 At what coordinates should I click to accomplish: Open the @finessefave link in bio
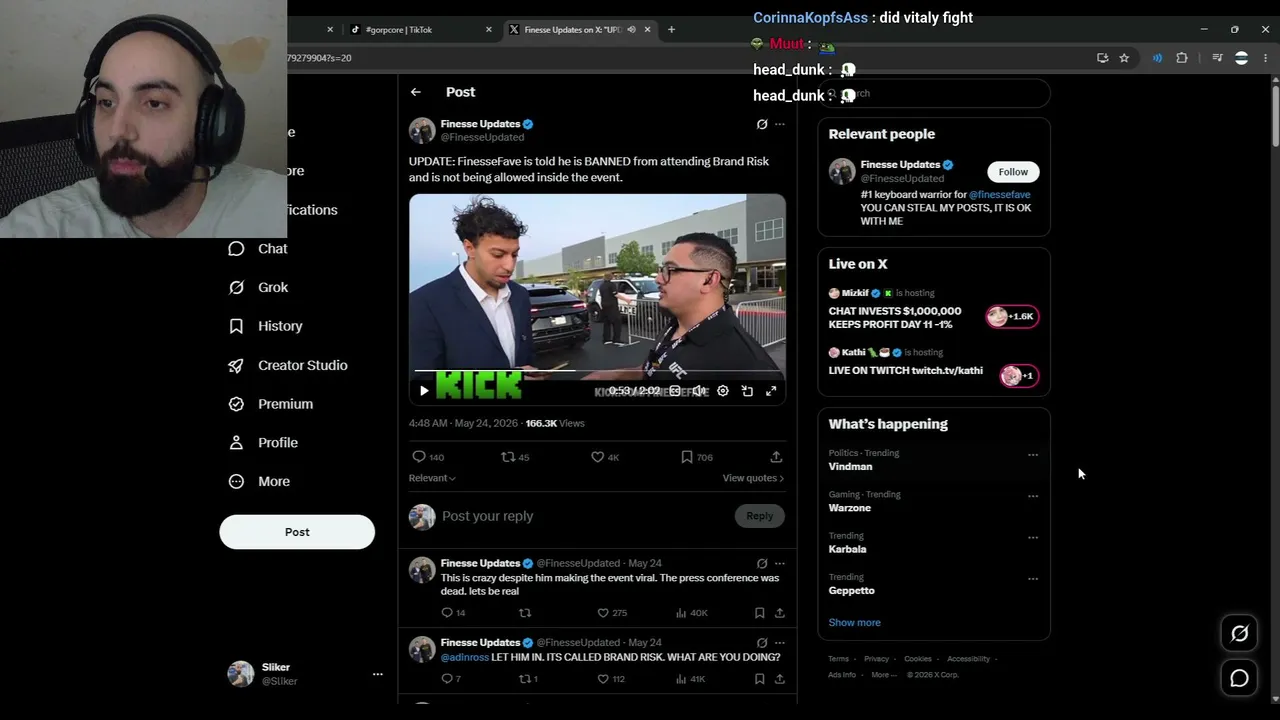1000,195
